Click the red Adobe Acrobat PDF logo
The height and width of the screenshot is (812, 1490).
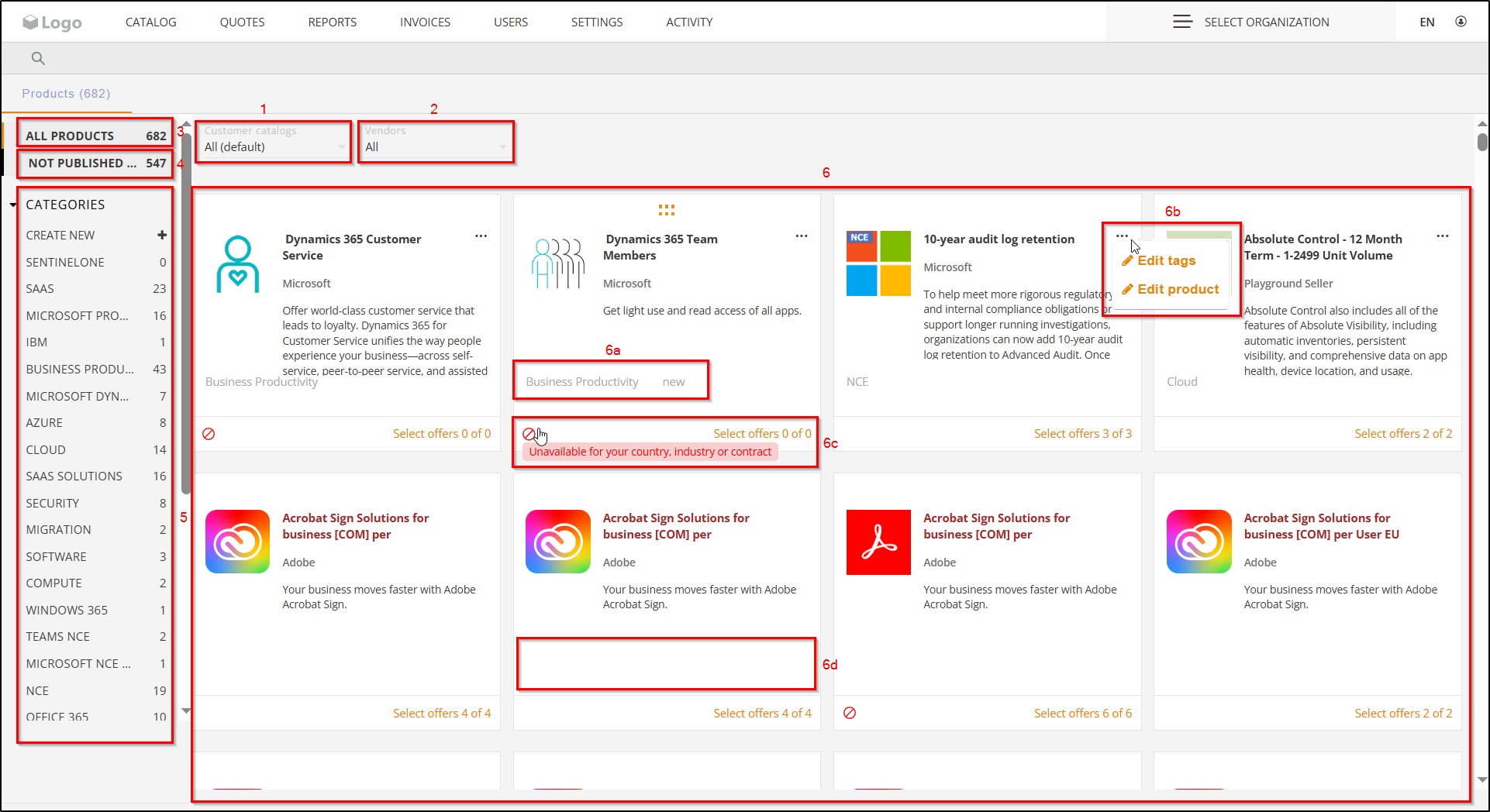[878, 542]
